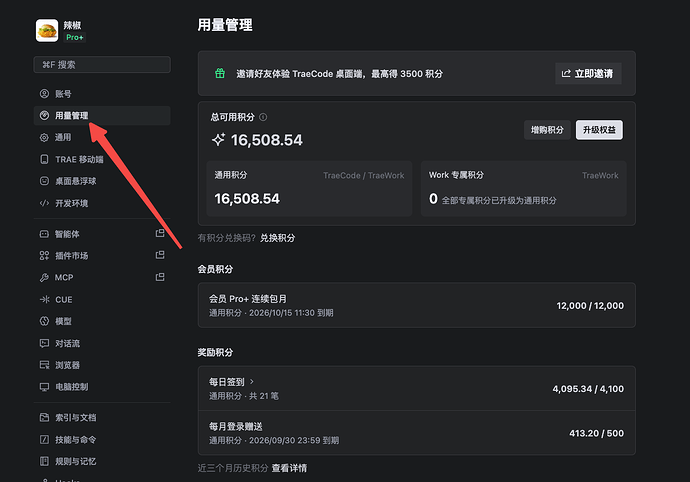This screenshot has width=690, height=482.
Task: Open 账号 account icon in sidebar
Action: [44, 94]
